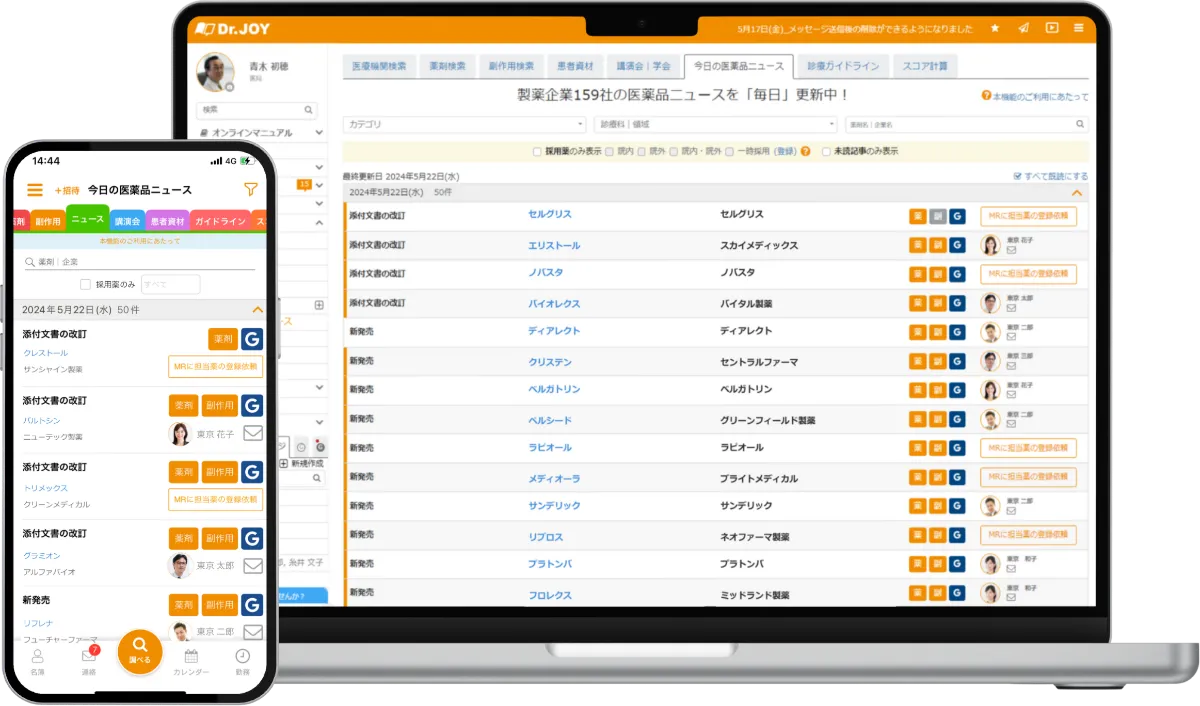This screenshot has height=706, width=1200.
Task: Click the 薬 icon in サンデリック row
Action: 917,506
